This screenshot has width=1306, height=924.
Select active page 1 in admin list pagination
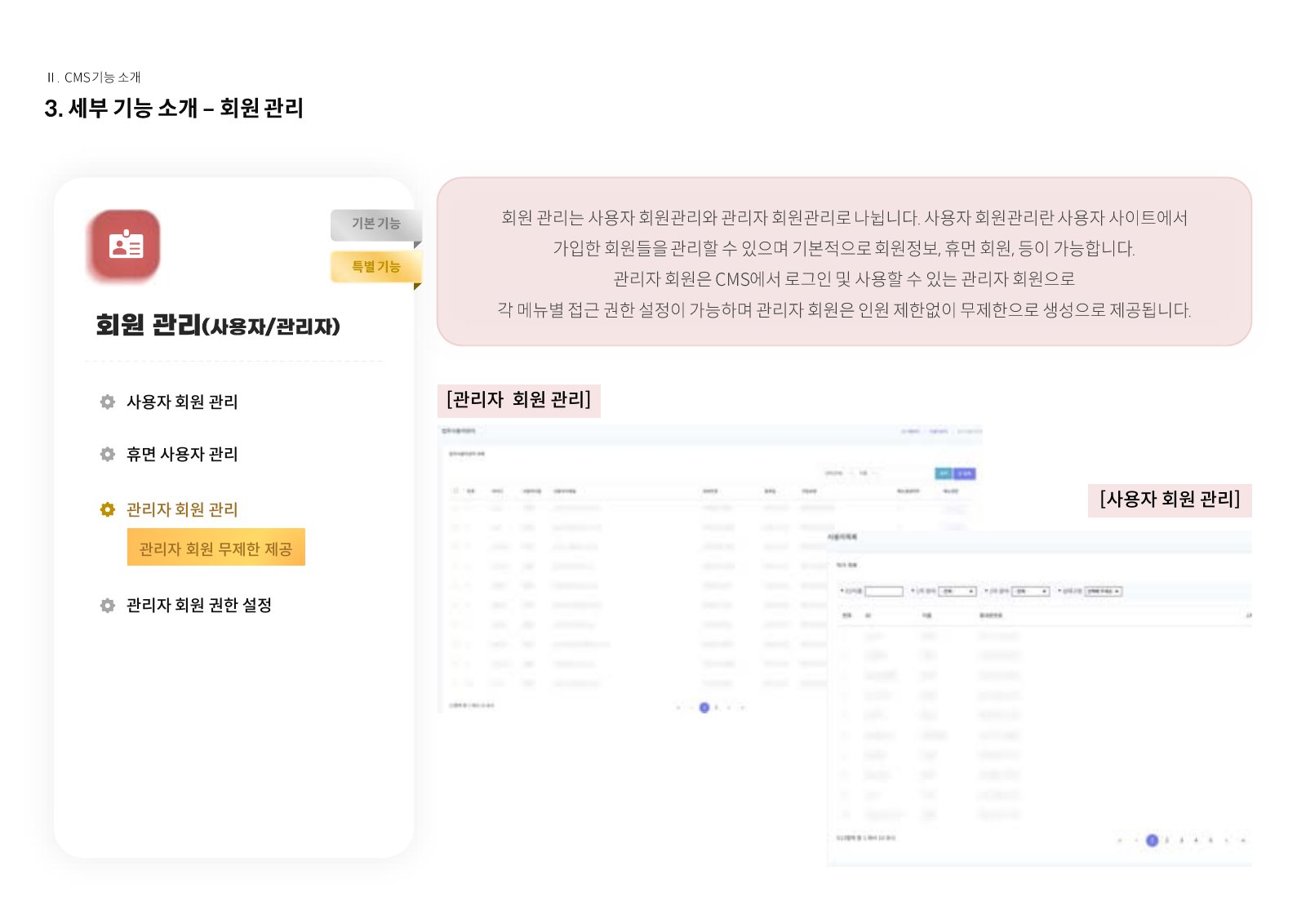[x=704, y=708]
